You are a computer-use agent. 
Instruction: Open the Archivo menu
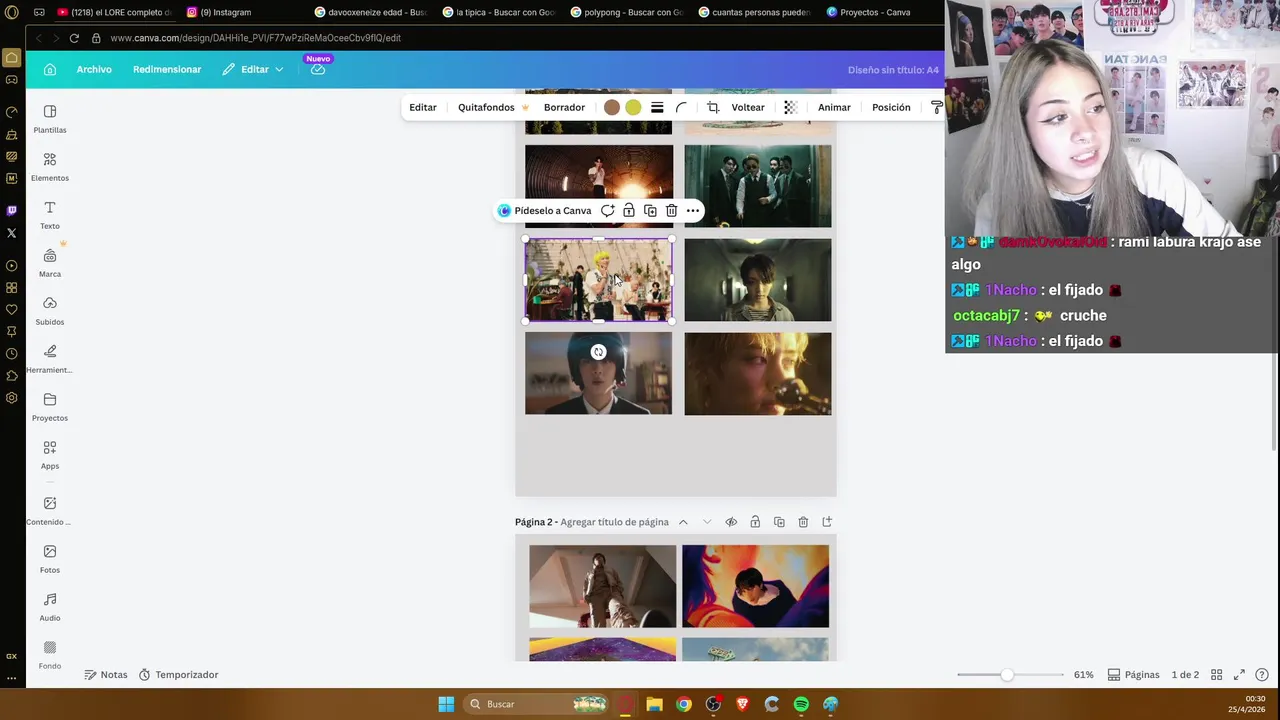click(x=94, y=69)
